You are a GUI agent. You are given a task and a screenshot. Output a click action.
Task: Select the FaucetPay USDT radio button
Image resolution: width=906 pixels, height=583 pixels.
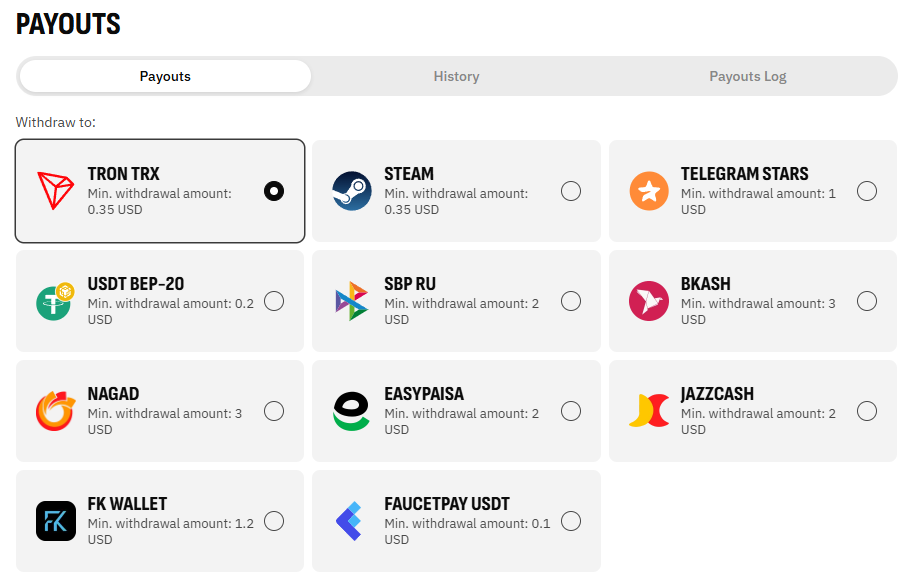tap(571, 521)
